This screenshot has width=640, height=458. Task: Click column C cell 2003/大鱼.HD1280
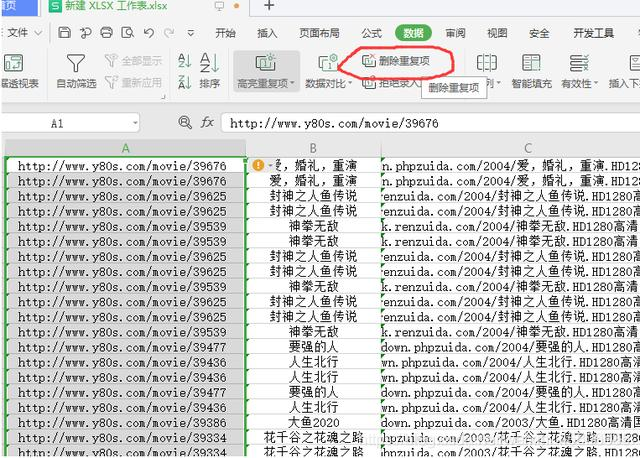coord(511,422)
